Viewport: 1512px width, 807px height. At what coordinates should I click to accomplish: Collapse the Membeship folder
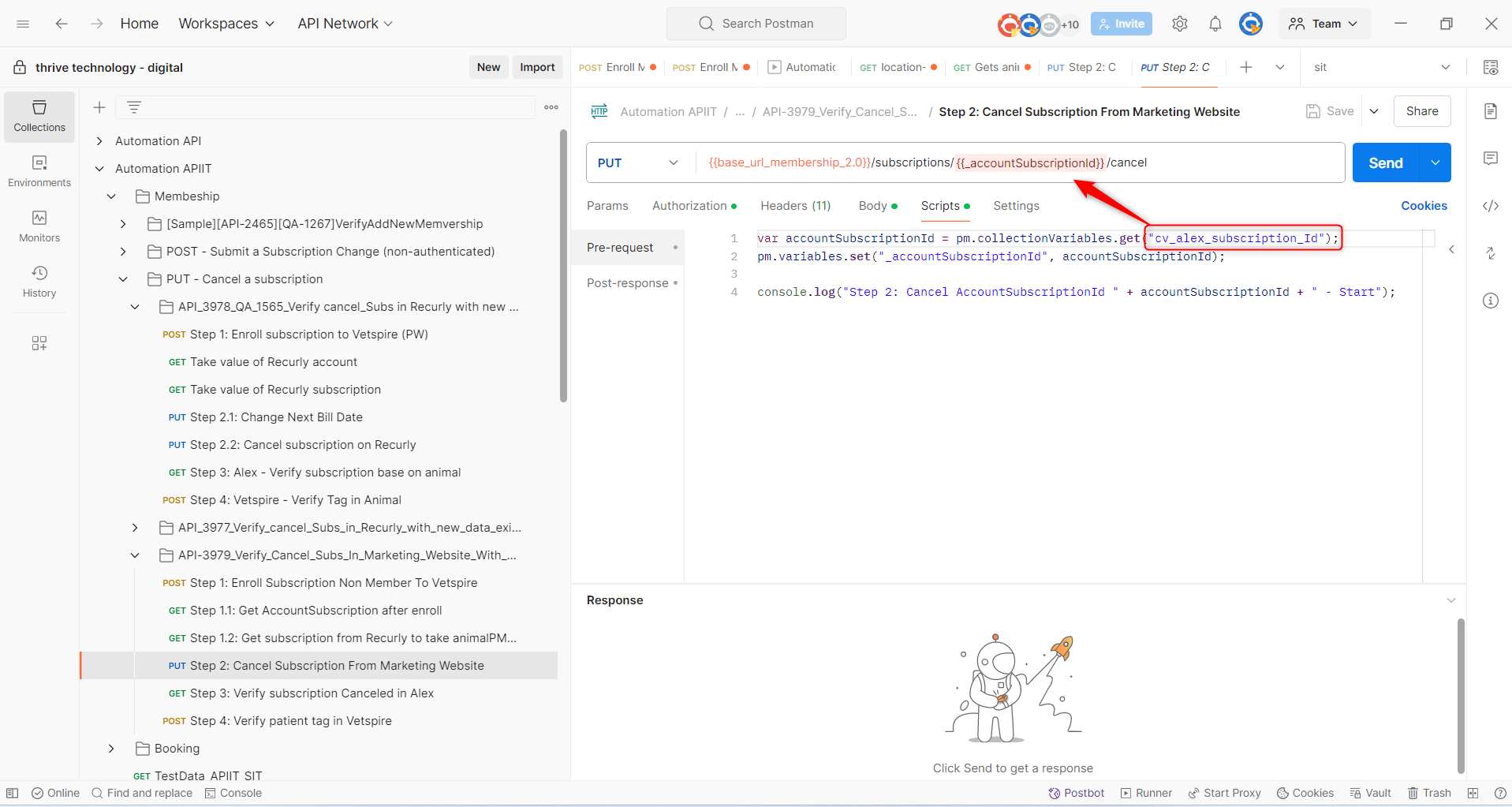click(111, 196)
